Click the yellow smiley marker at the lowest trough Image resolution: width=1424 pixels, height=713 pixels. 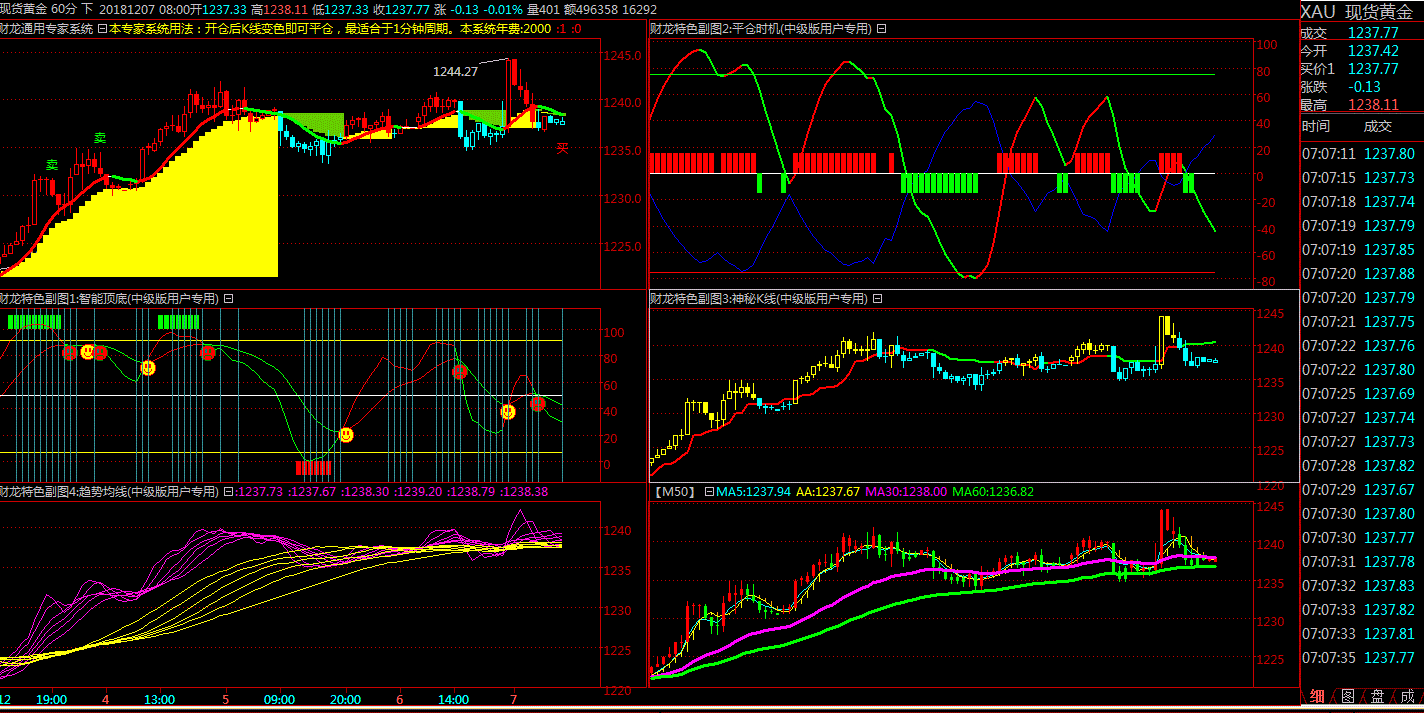(x=346, y=435)
